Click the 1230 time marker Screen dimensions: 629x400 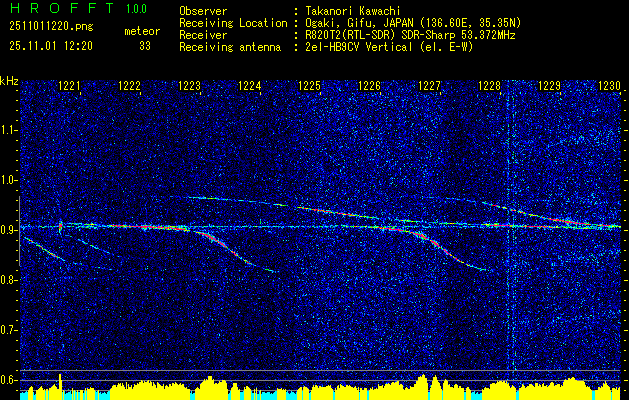pyautogui.click(x=610, y=85)
